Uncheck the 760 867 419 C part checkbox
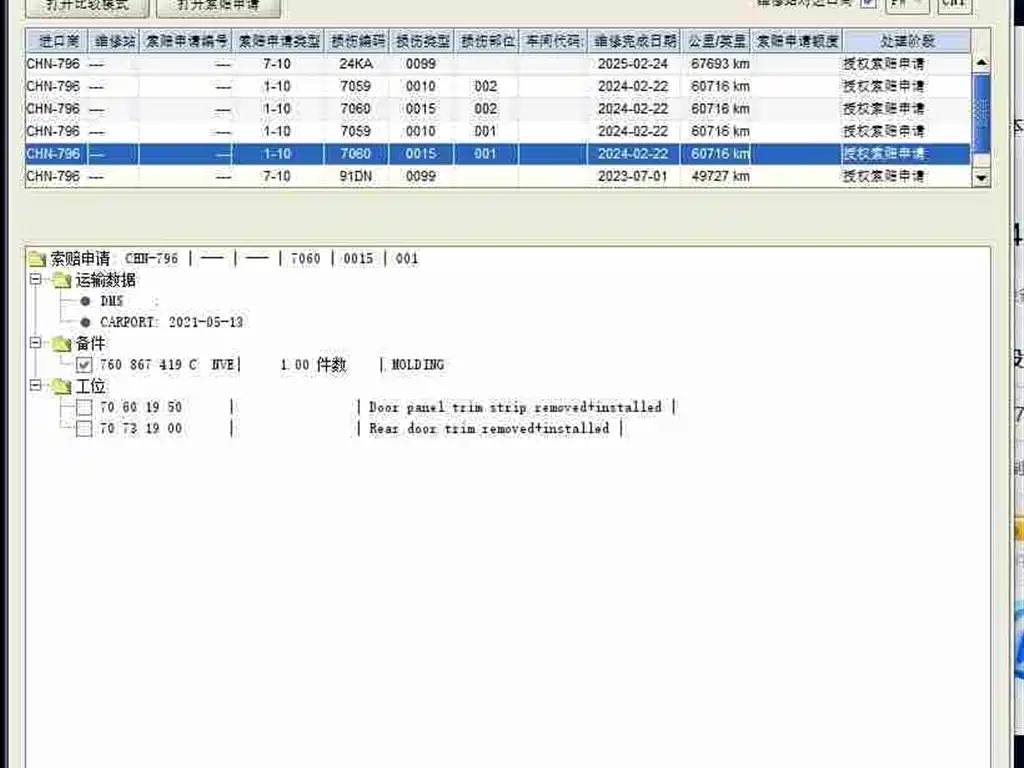The height and width of the screenshot is (768, 1024). 84,365
